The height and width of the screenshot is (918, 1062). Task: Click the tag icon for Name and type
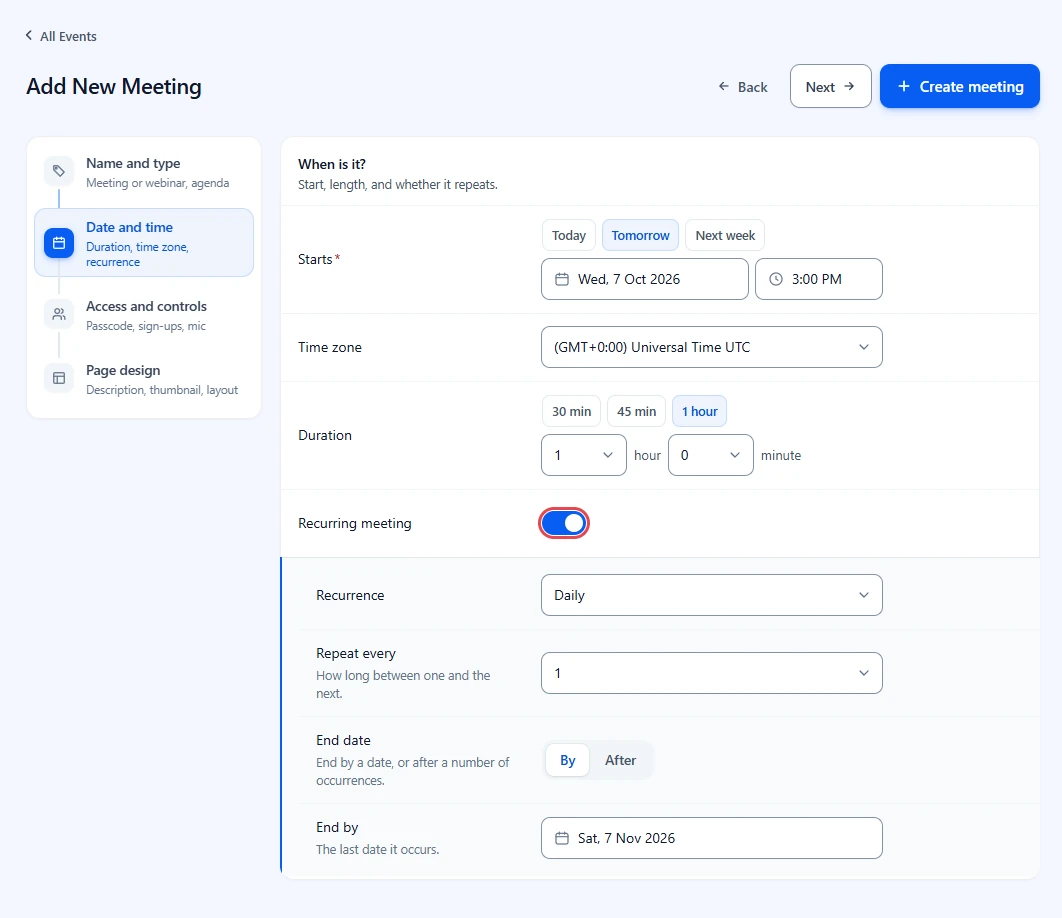pyautogui.click(x=59, y=171)
